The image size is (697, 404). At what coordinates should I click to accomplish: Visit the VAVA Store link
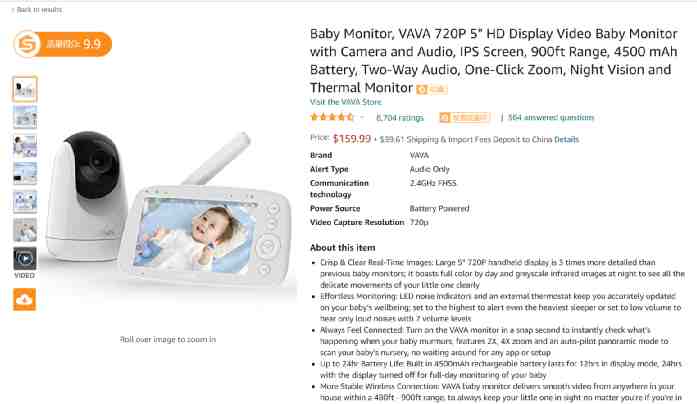[x=346, y=102]
